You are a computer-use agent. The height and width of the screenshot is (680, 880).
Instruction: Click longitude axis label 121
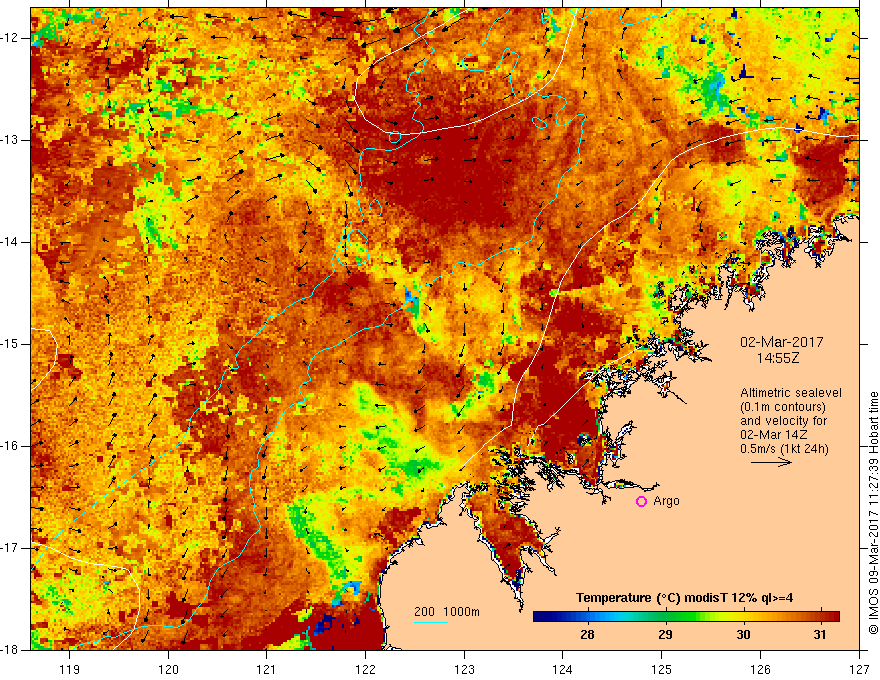pos(267,669)
